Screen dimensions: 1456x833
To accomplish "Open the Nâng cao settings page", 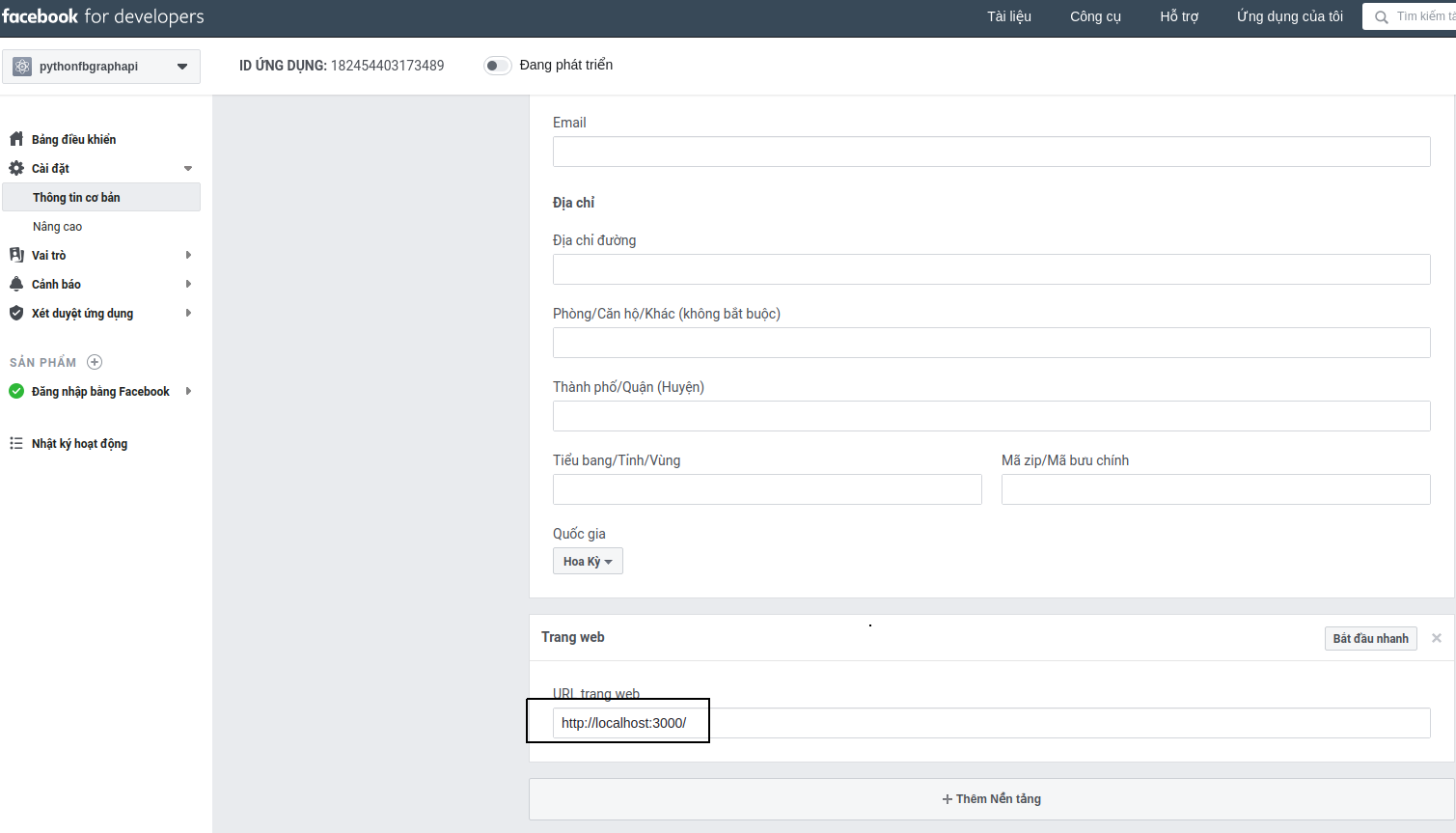I will 58,226.
